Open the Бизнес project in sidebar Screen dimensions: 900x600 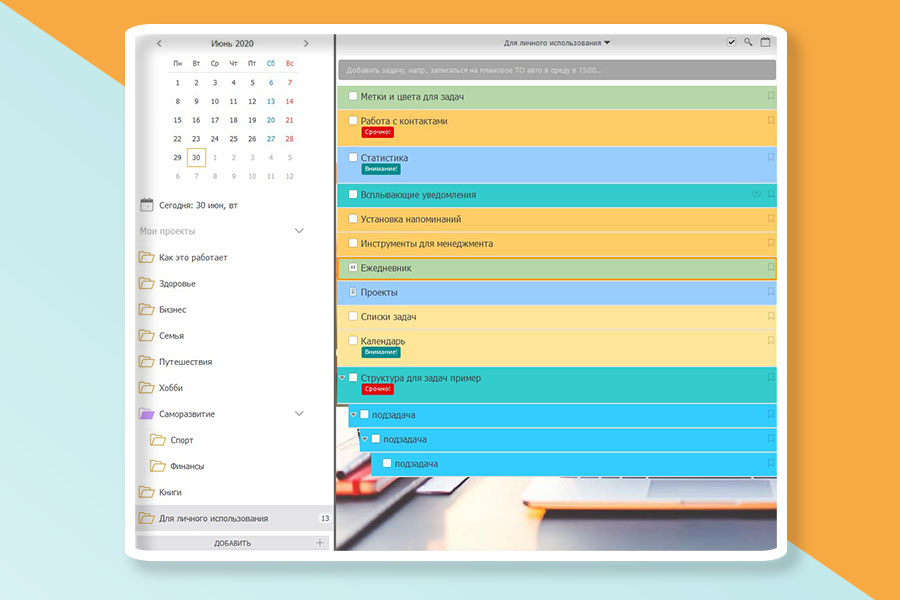point(172,310)
